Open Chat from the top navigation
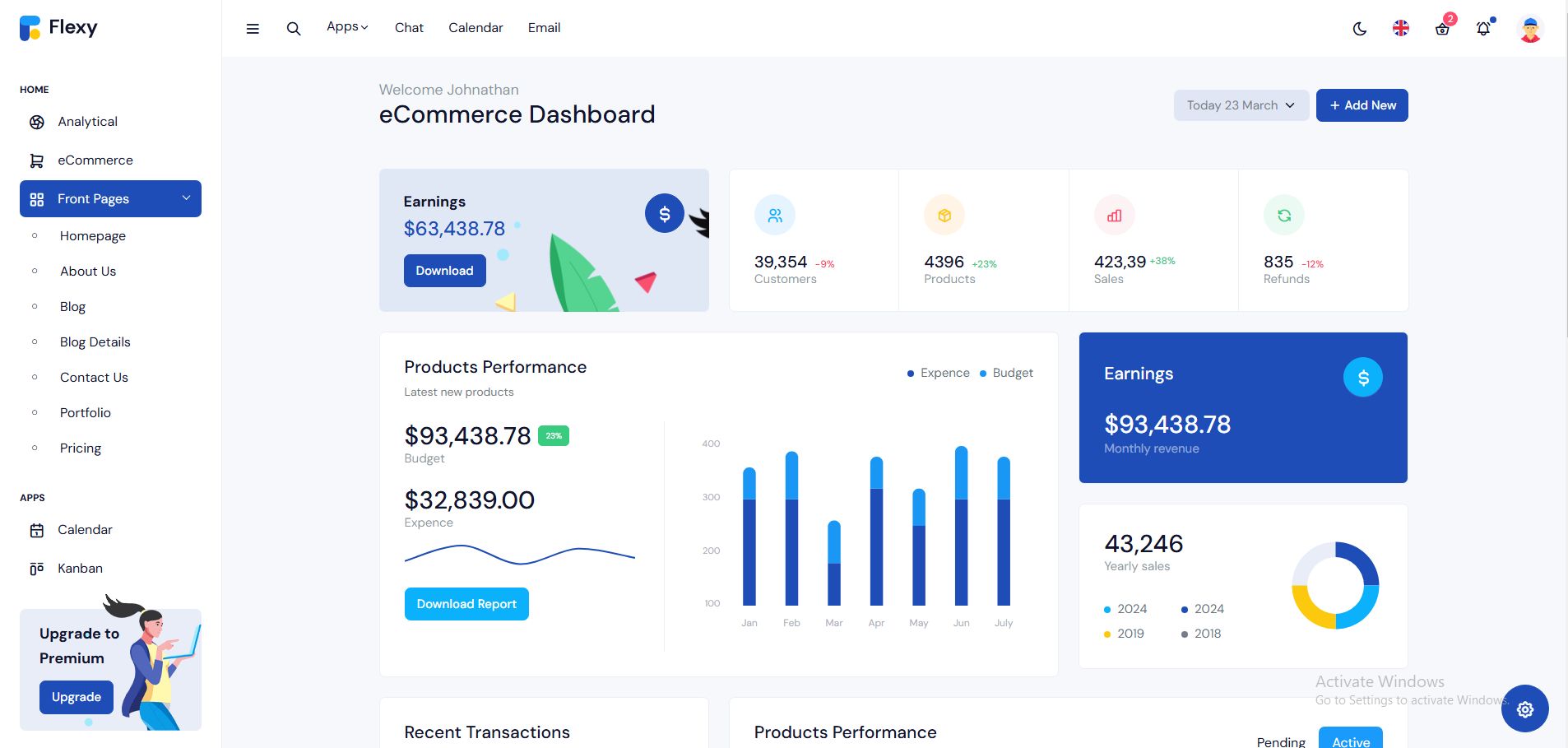This screenshot has width=1568, height=748. (x=409, y=28)
